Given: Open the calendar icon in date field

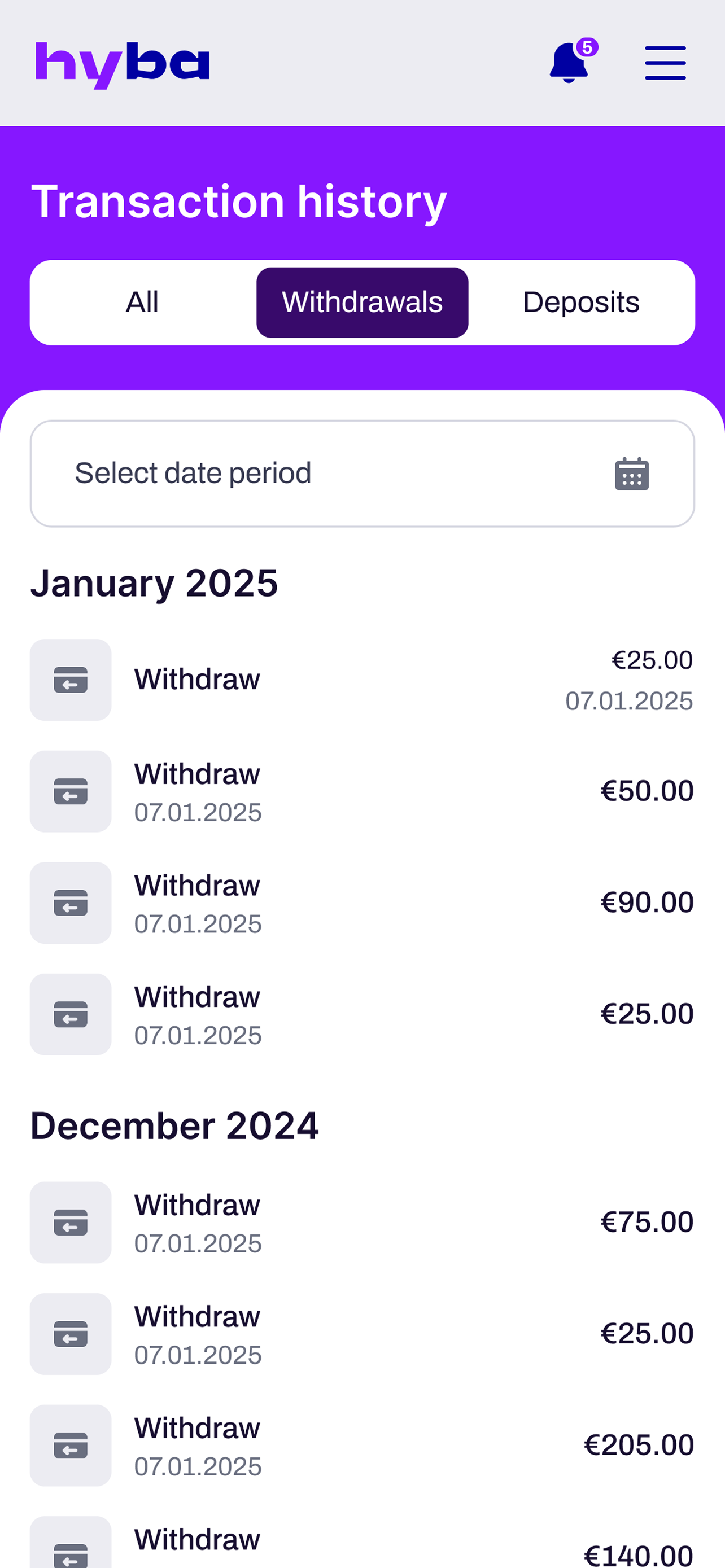Looking at the screenshot, I should point(632,474).
